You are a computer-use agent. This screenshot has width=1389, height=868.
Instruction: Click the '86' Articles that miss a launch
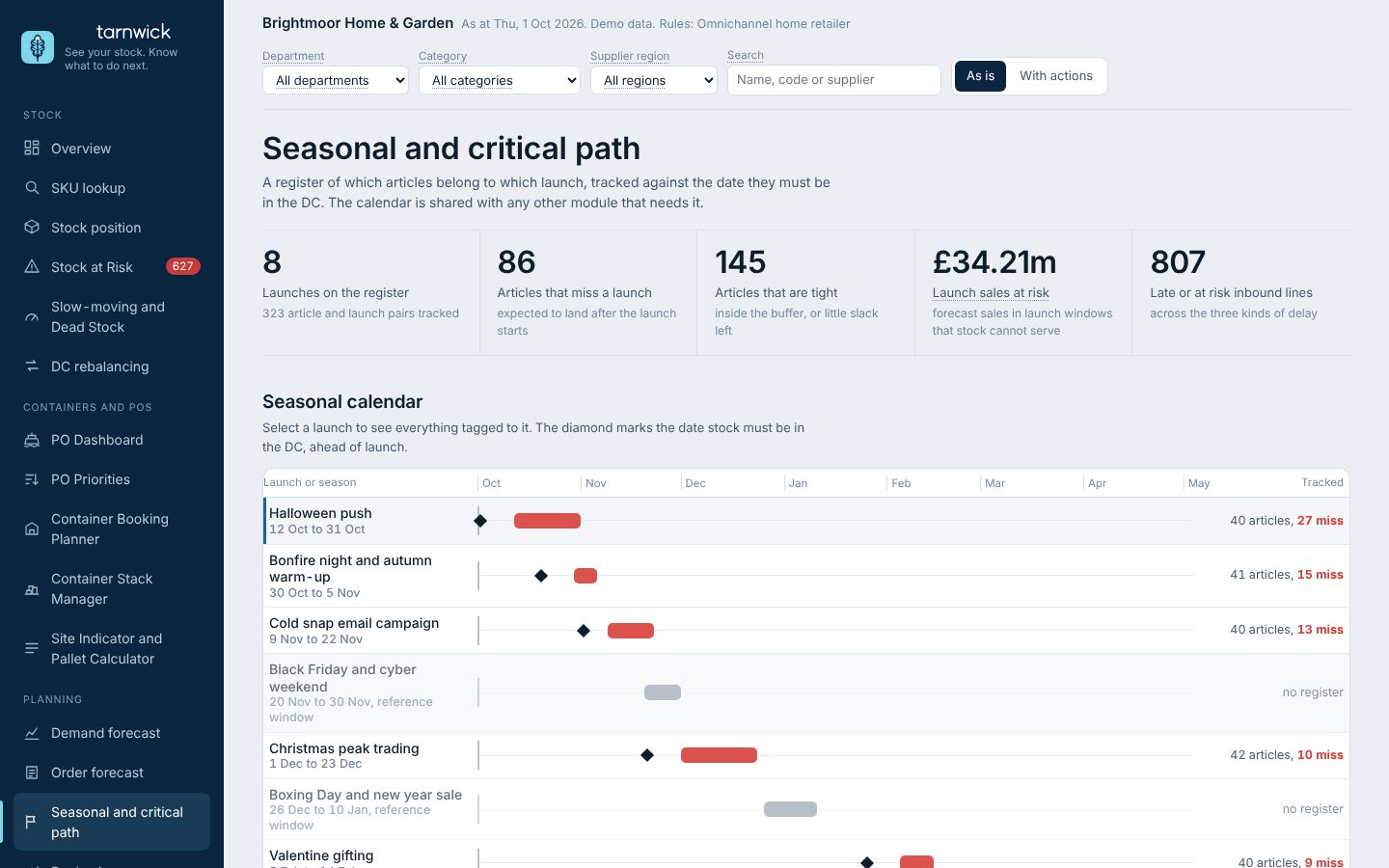coord(516,262)
